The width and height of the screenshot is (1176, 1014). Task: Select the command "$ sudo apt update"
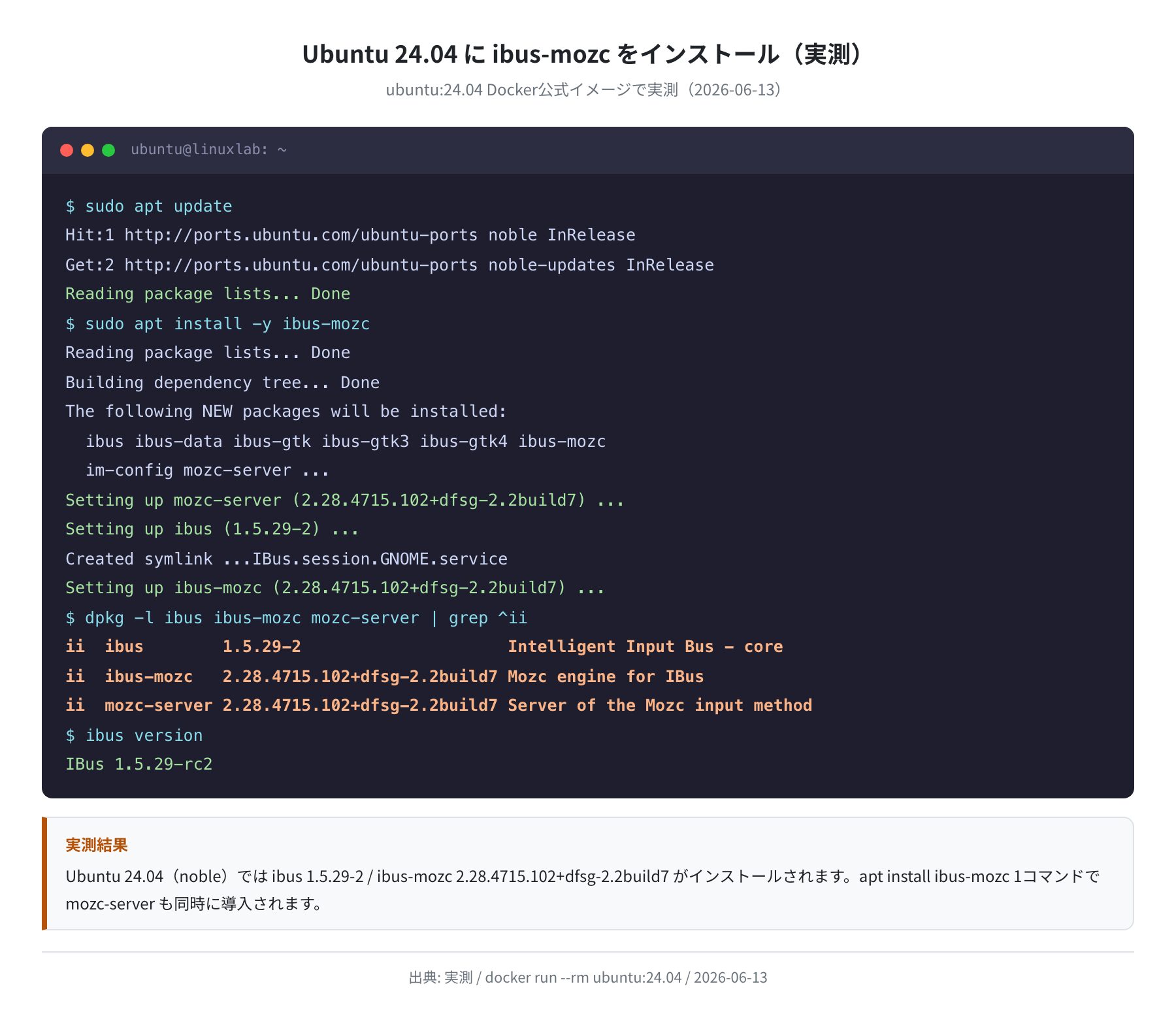coord(149,206)
